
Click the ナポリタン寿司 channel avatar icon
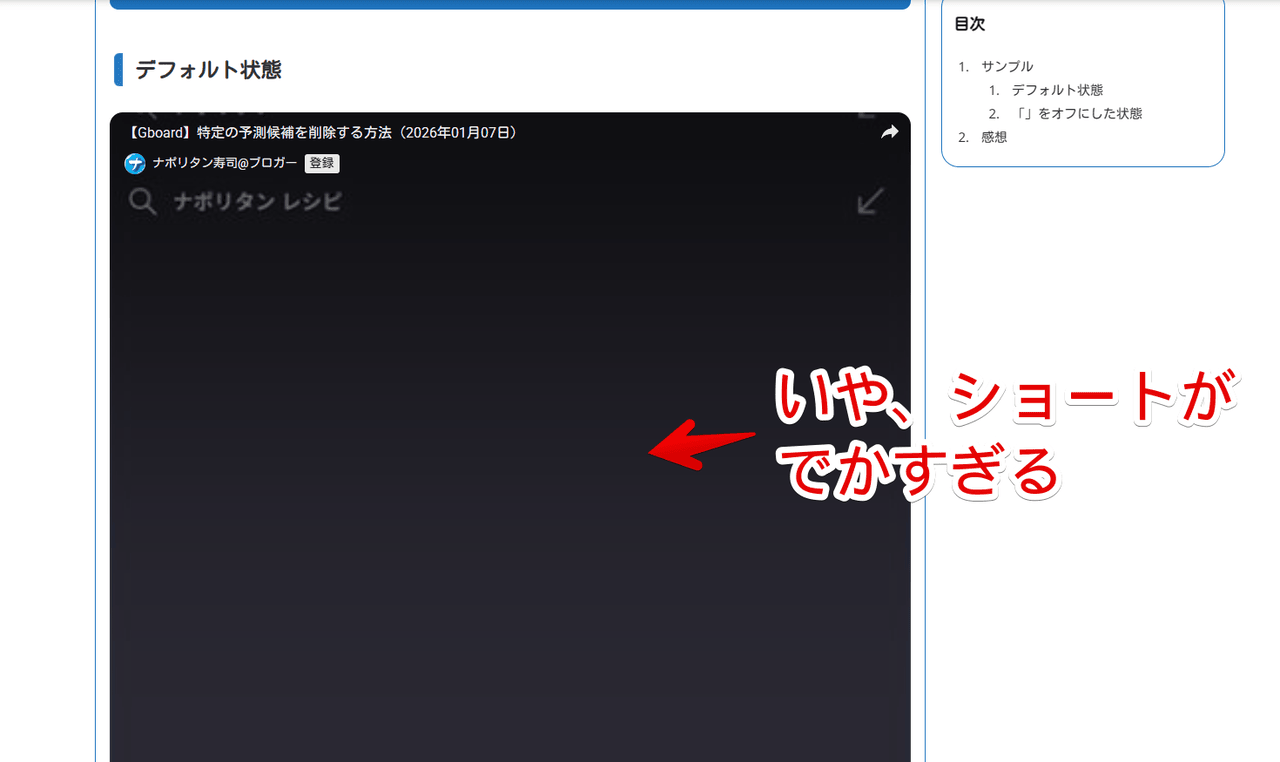[135, 163]
